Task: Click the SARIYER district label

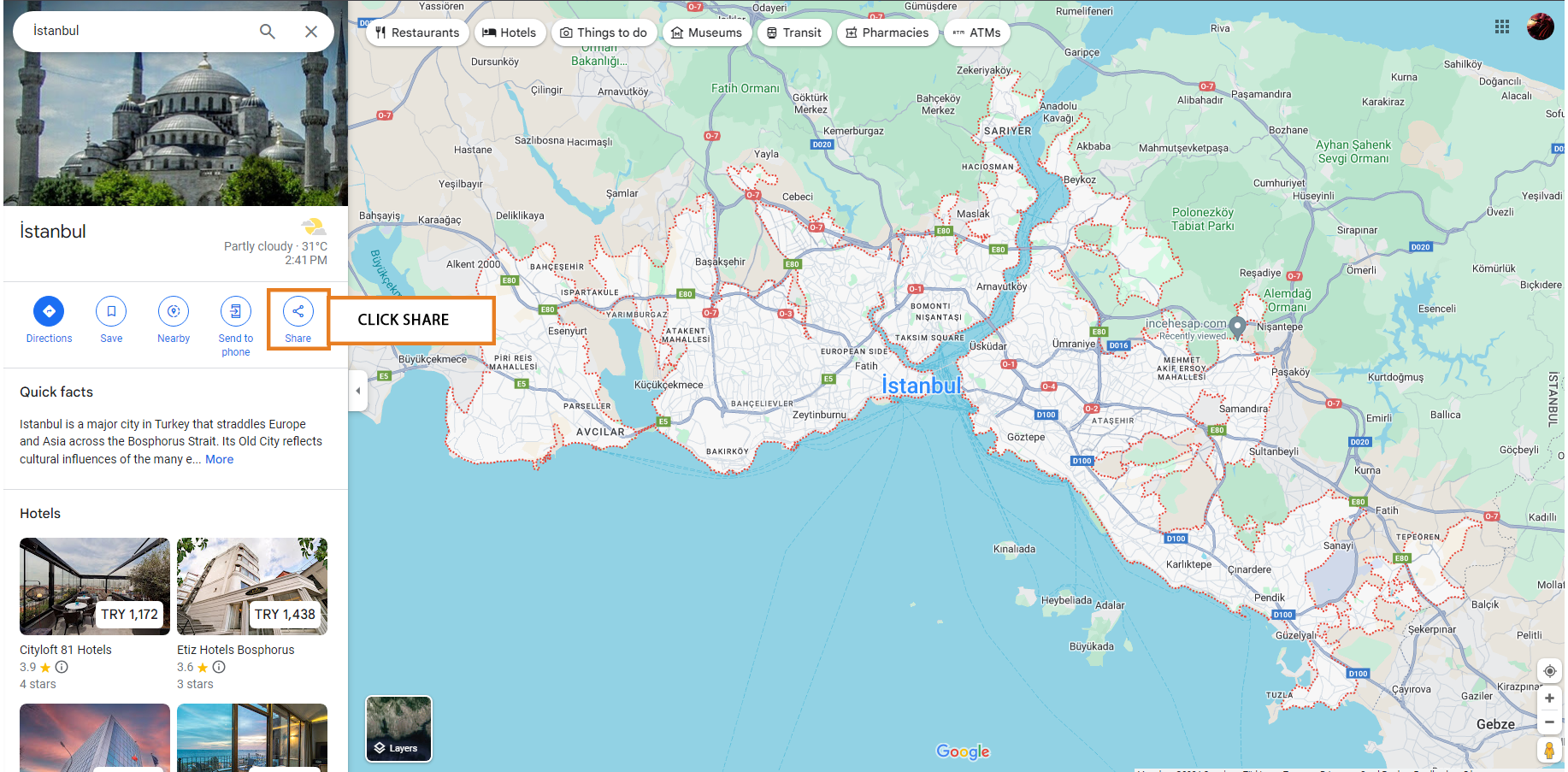Action: pos(1008,131)
